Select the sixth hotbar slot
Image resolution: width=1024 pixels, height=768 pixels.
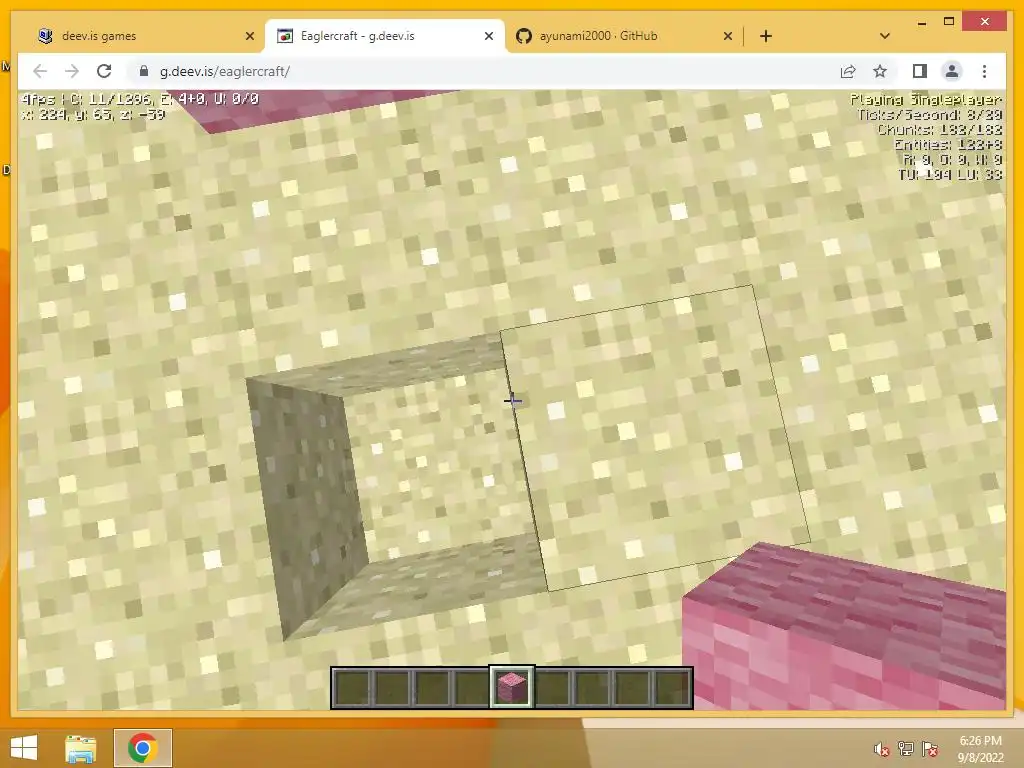click(552, 687)
